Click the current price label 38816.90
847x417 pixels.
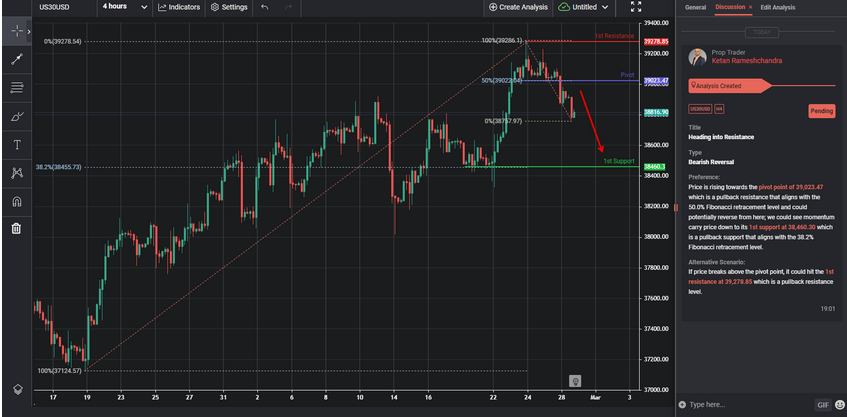(x=656, y=112)
